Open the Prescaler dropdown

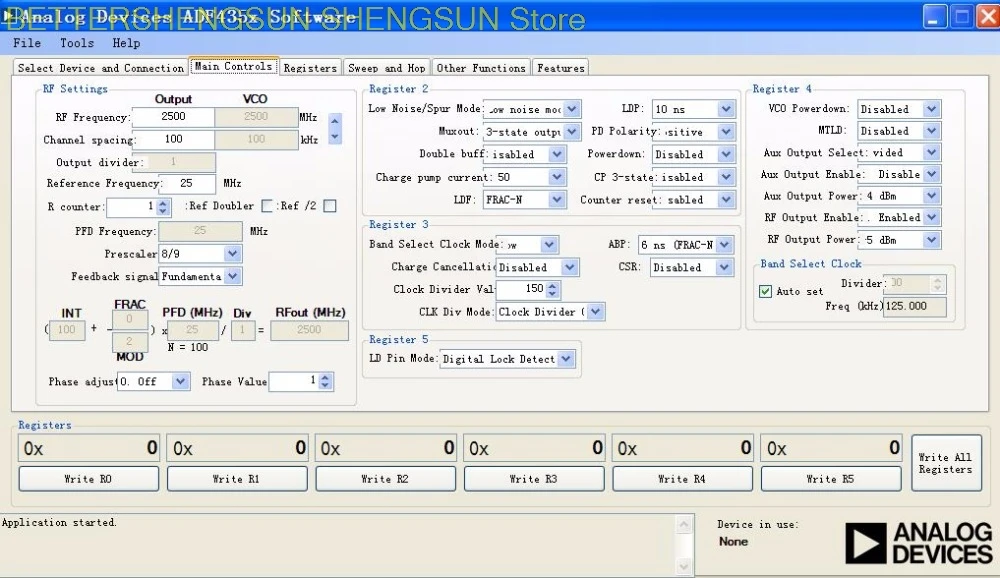click(x=233, y=254)
